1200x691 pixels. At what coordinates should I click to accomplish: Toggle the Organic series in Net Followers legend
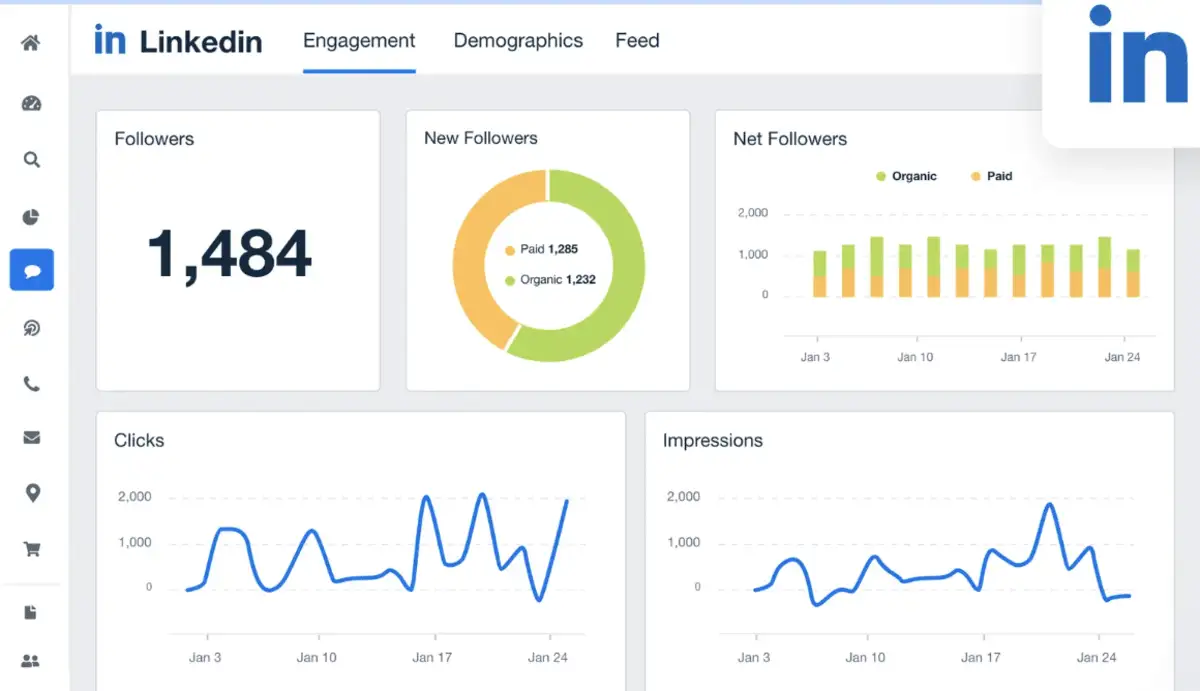(906, 176)
